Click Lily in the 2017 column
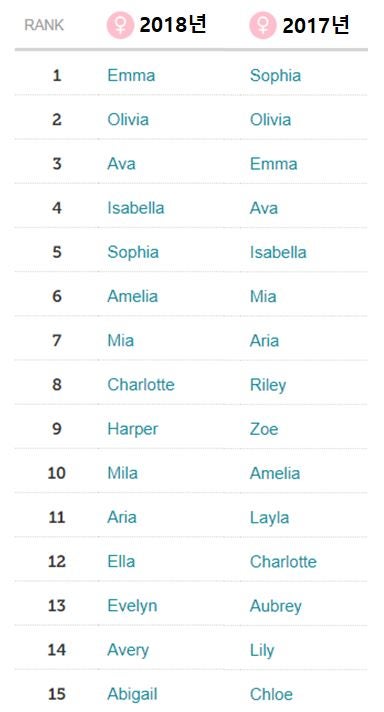 point(262,651)
